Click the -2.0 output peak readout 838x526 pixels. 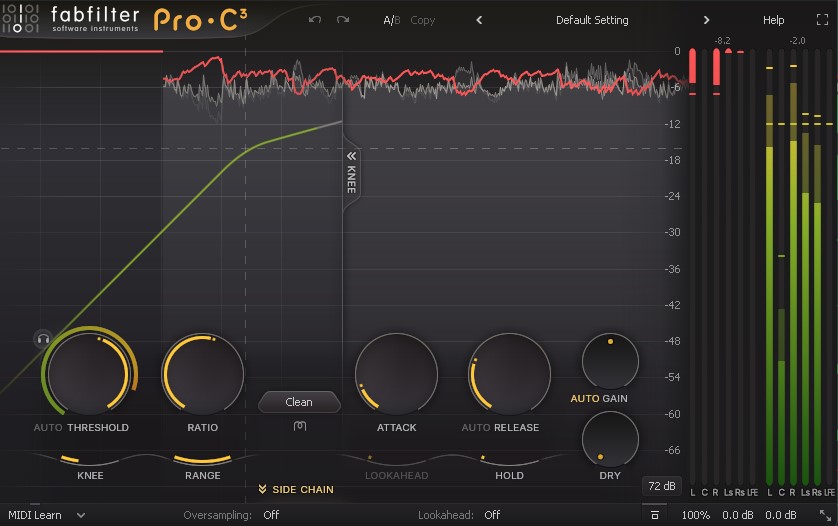(x=797, y=41)
